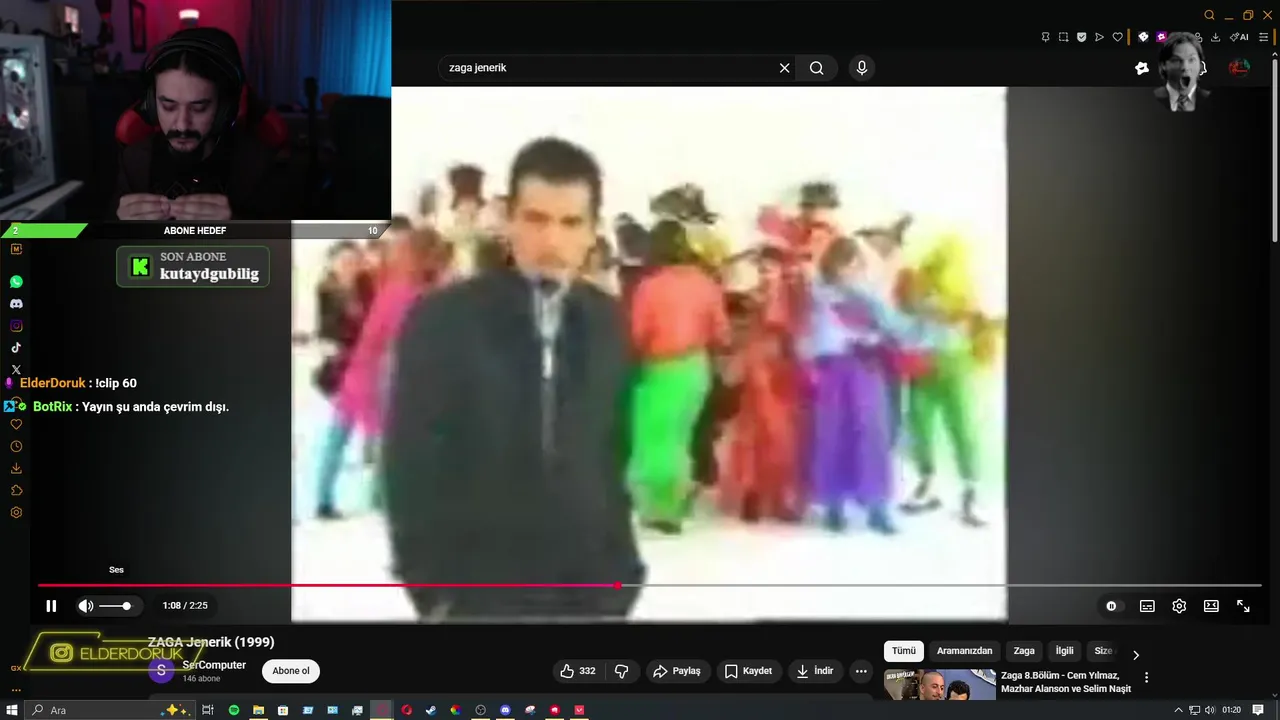Open the browser downloads icon
Viewport: 1280px width, 720px height.
1215,37
